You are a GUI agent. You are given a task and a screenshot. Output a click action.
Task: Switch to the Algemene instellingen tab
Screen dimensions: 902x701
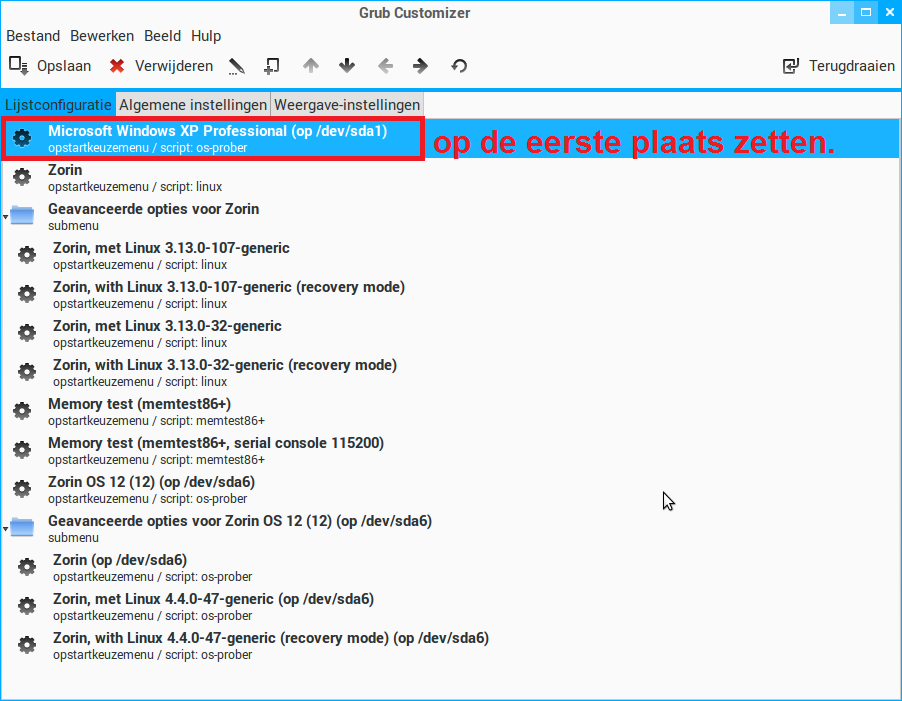coord(193,105)
